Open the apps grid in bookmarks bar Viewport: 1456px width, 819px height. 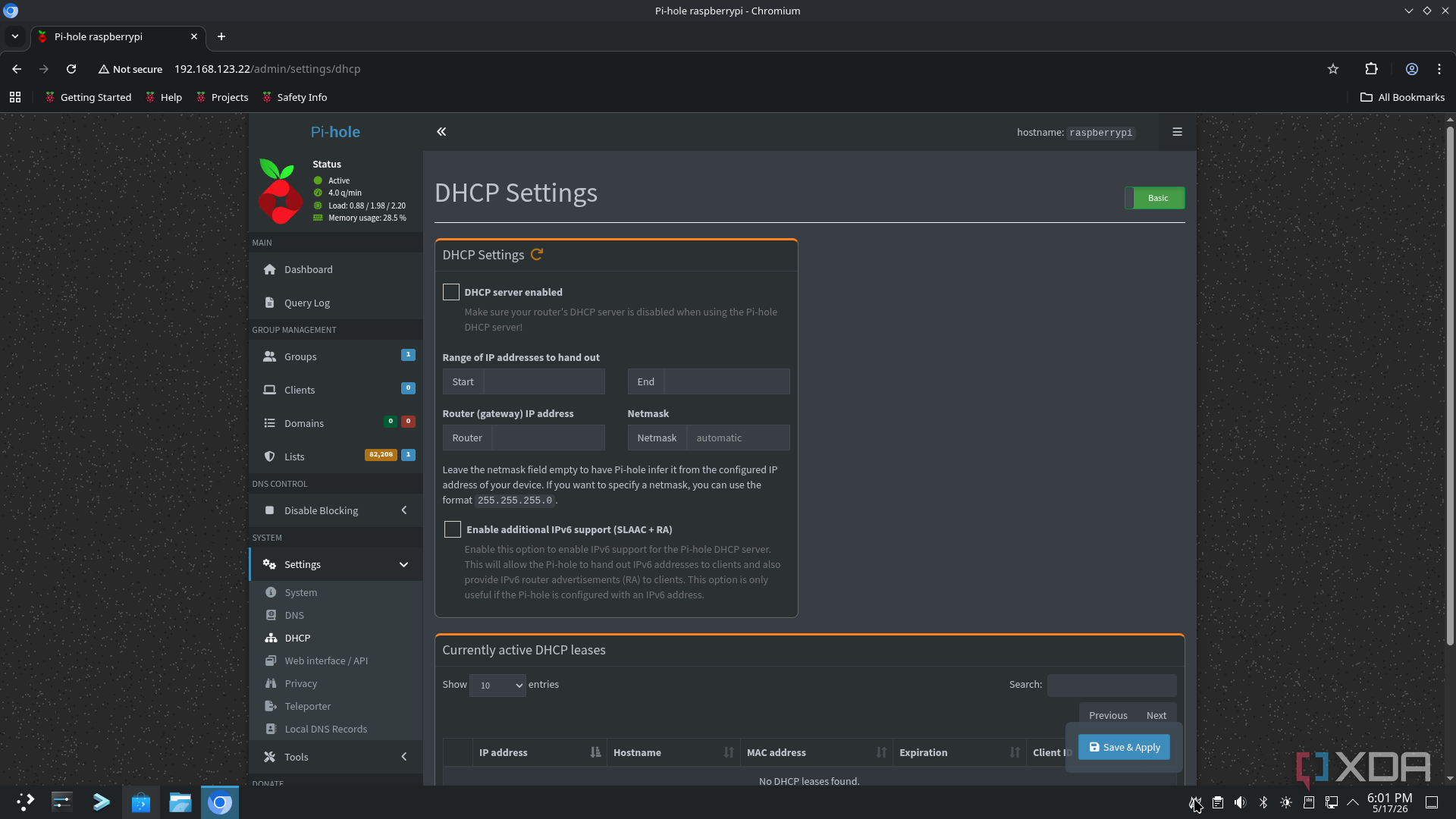click(15, 97)
